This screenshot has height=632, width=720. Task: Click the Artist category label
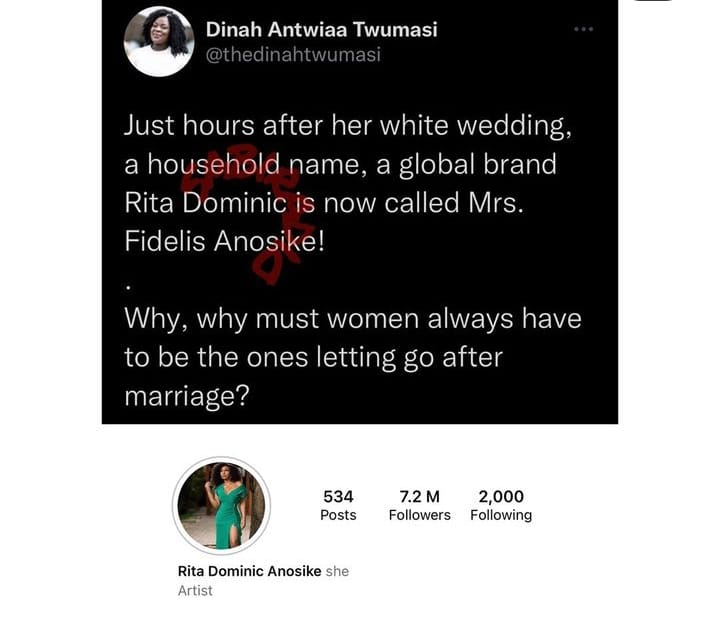(195, 590)
